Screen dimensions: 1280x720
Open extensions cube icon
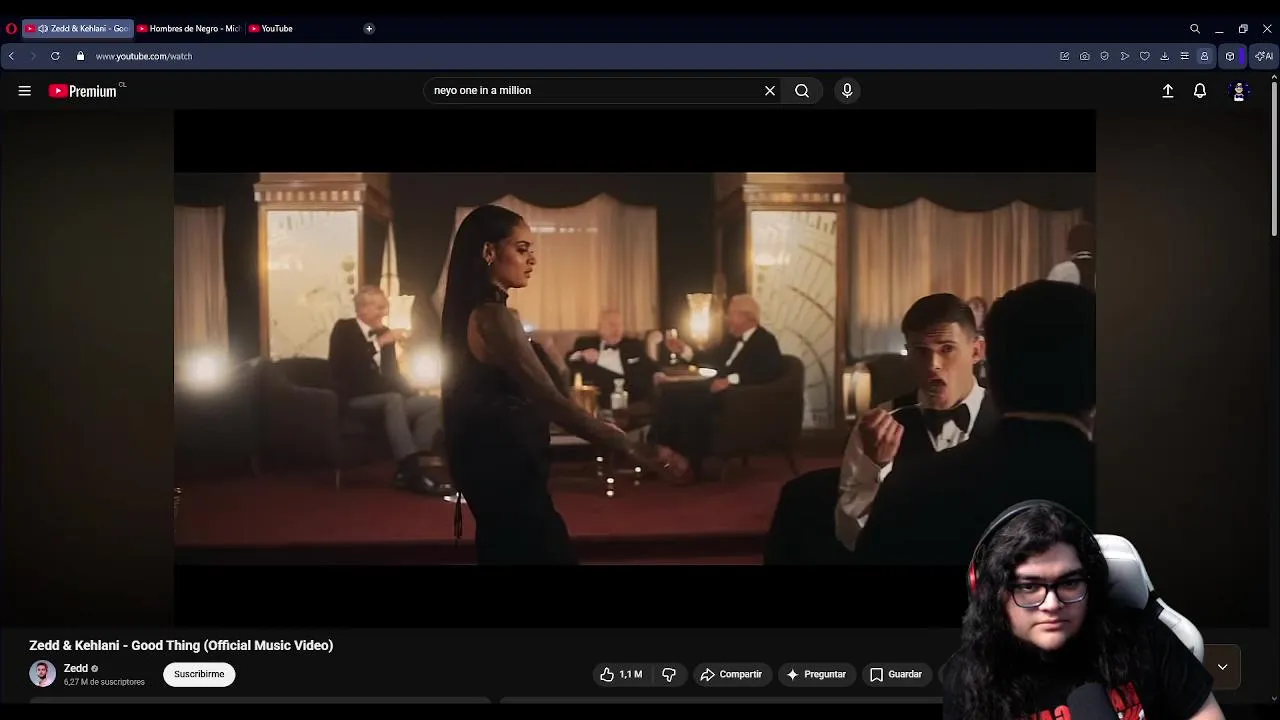[1230, 56]
